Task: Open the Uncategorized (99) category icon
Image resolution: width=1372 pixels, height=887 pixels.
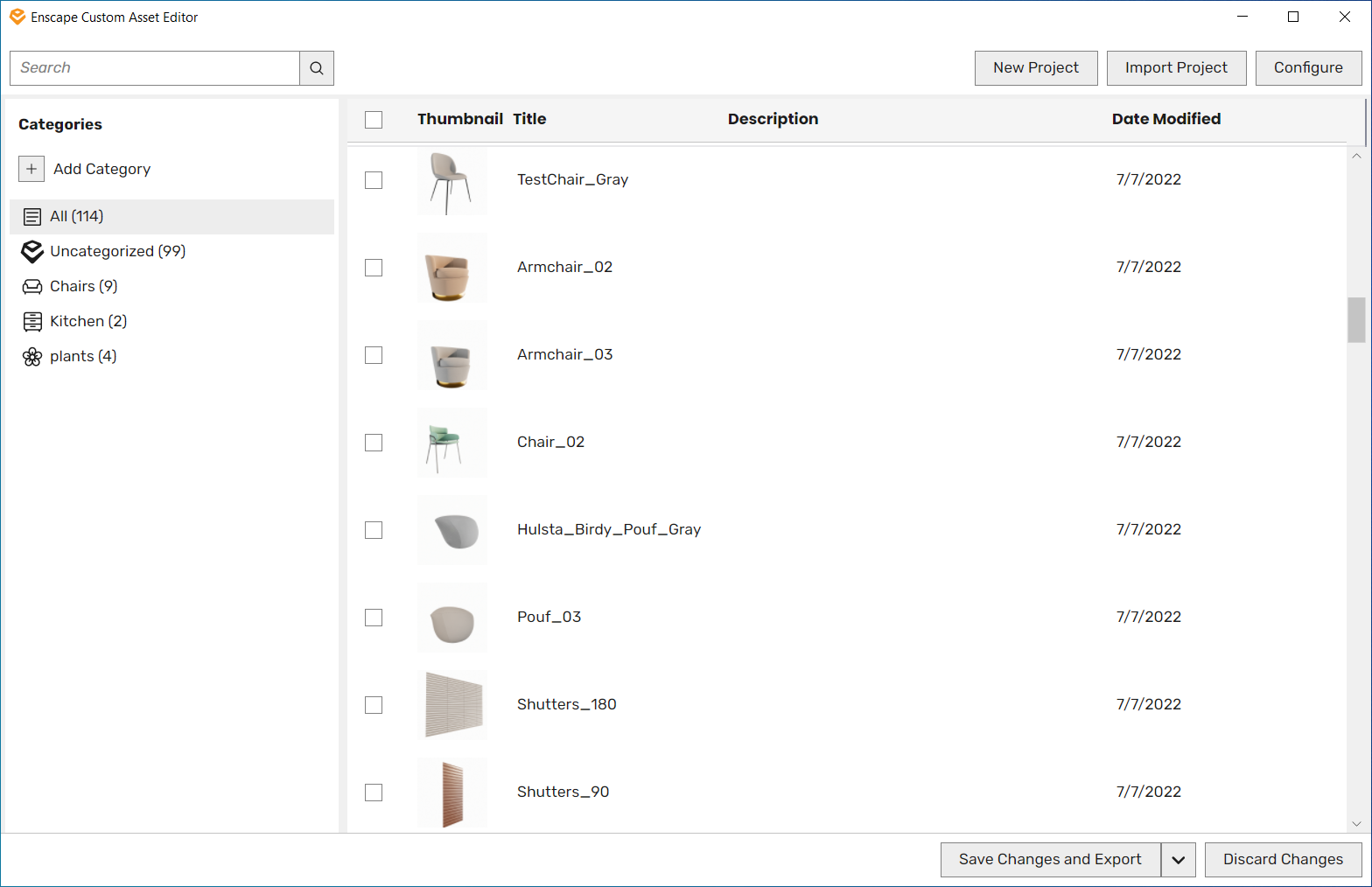Action: [32, 251]
